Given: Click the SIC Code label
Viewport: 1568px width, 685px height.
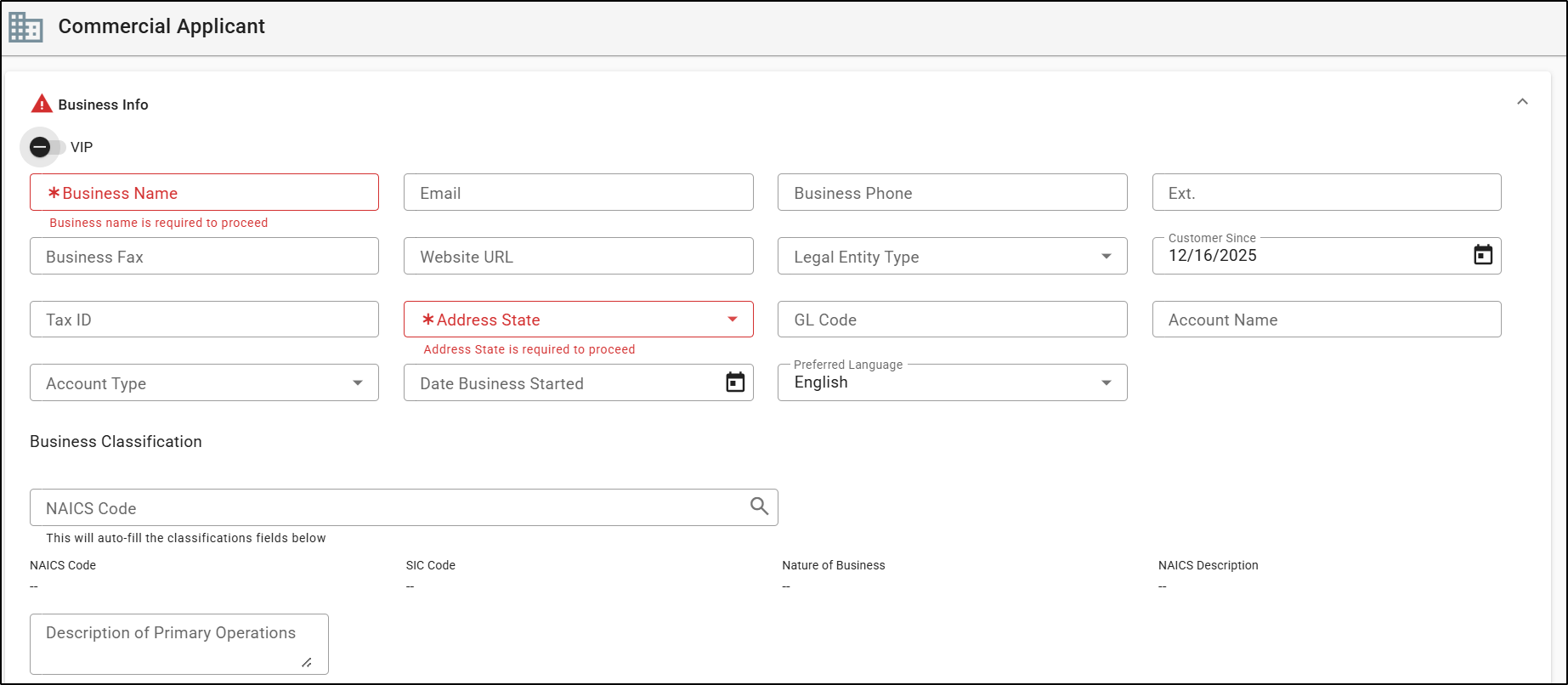Looking at the screenshot, I should 431,565.
